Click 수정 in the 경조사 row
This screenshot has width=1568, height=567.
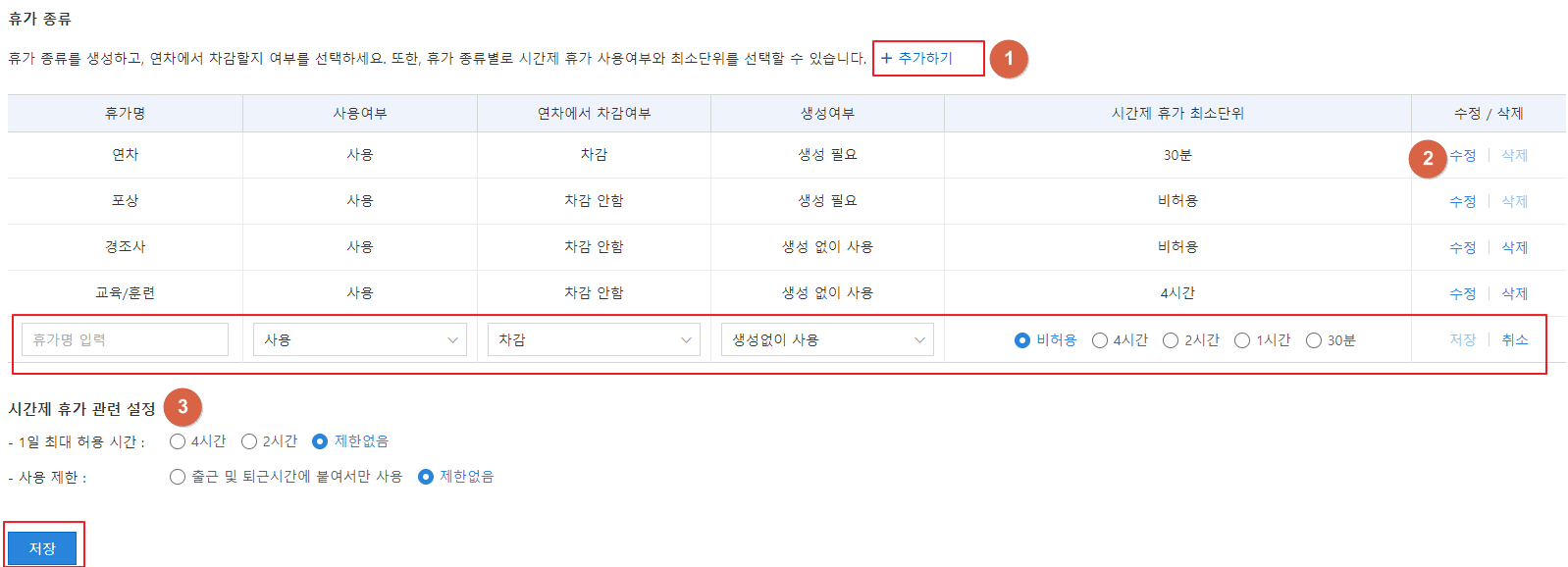[x=1462, y=247]
